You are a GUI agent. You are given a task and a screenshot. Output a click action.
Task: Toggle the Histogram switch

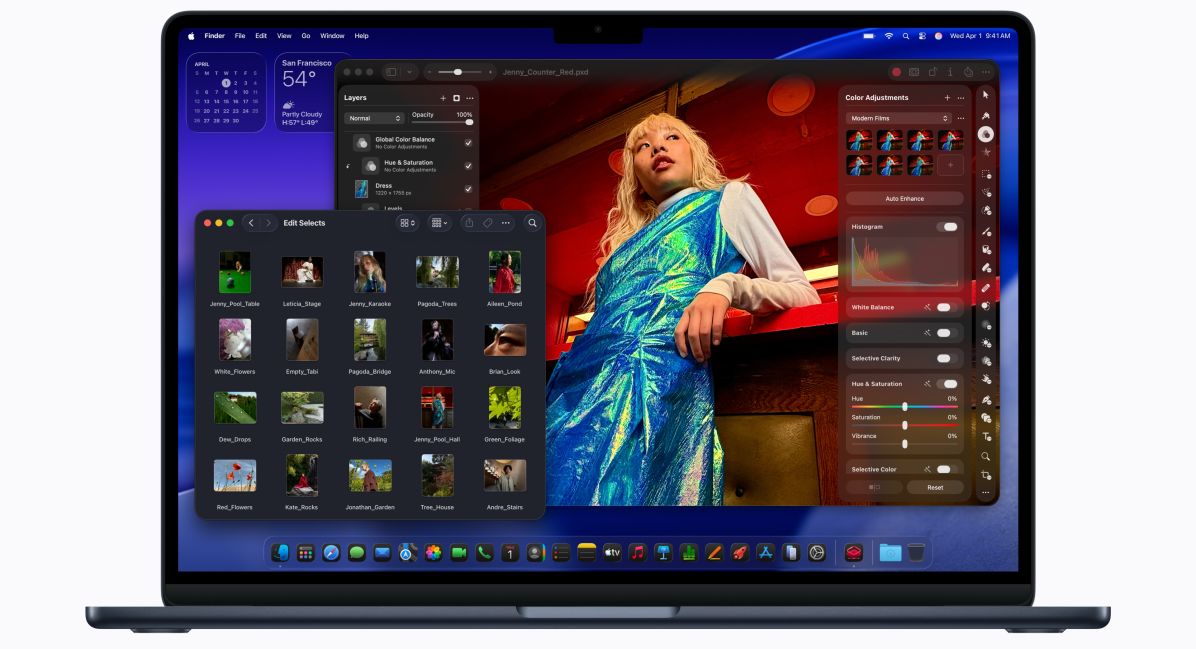click(946, 227)
